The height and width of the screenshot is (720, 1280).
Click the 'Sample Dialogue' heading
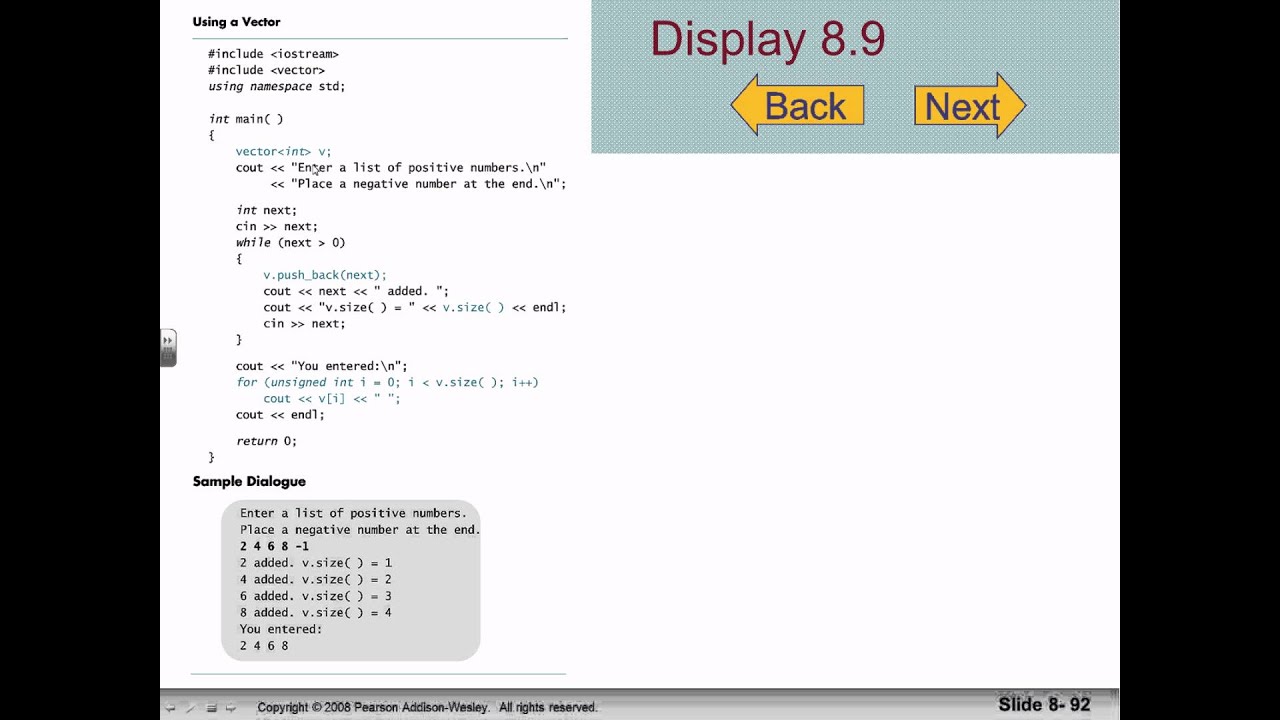[249, 481]
